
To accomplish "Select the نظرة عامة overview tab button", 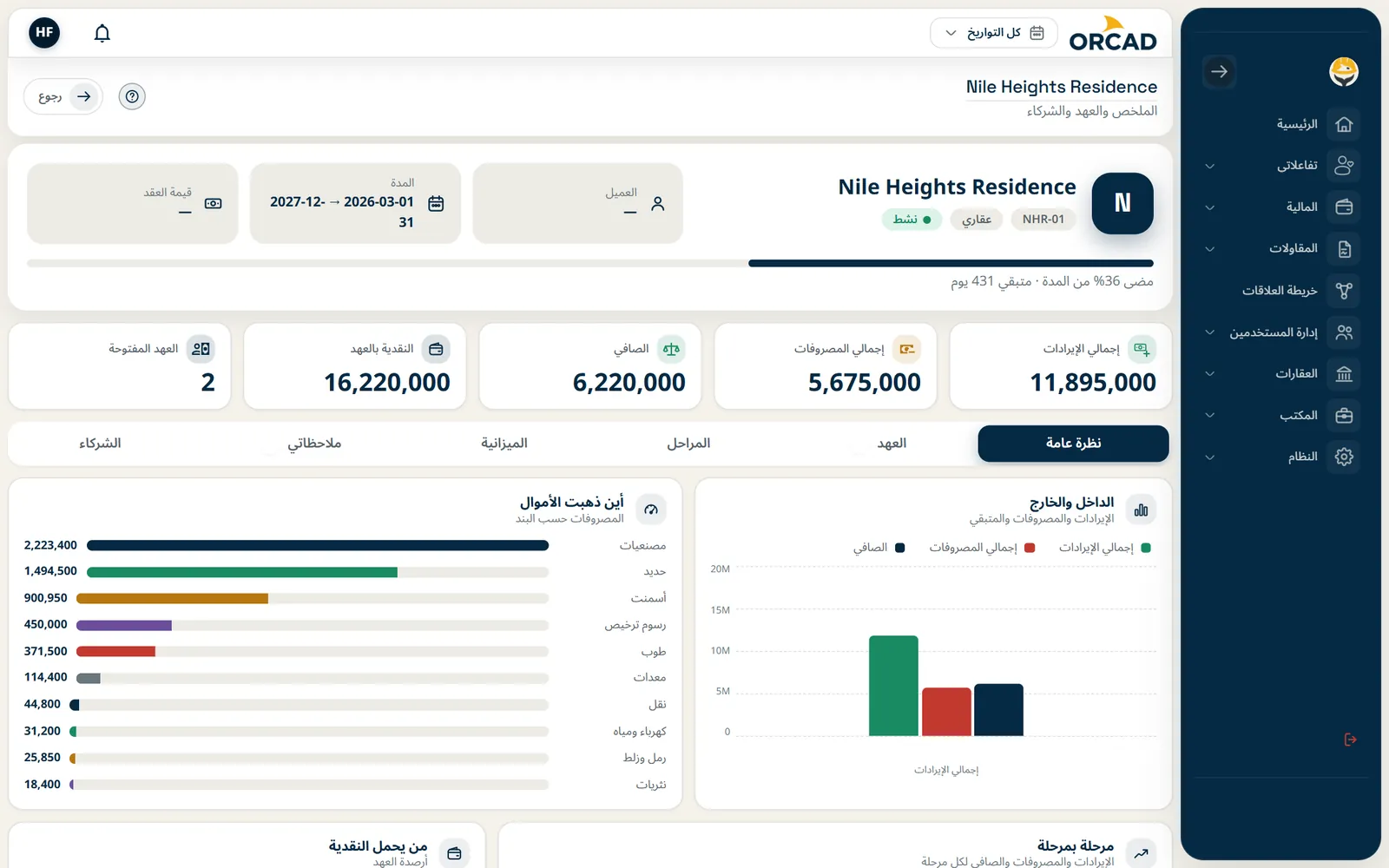I will point(1073,444).
